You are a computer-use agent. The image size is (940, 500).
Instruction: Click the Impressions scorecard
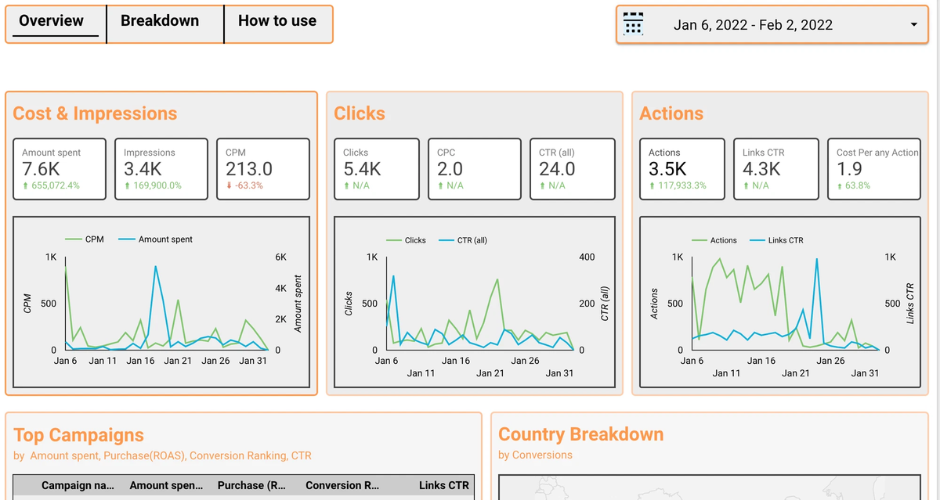[161, 169]
